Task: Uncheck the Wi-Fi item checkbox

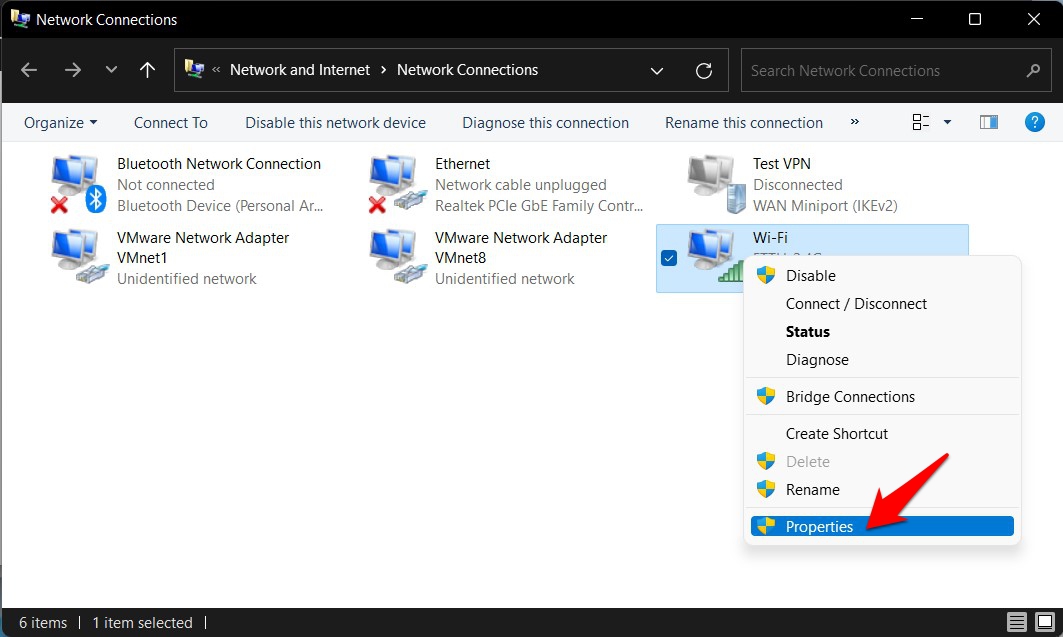Action: 670,258
